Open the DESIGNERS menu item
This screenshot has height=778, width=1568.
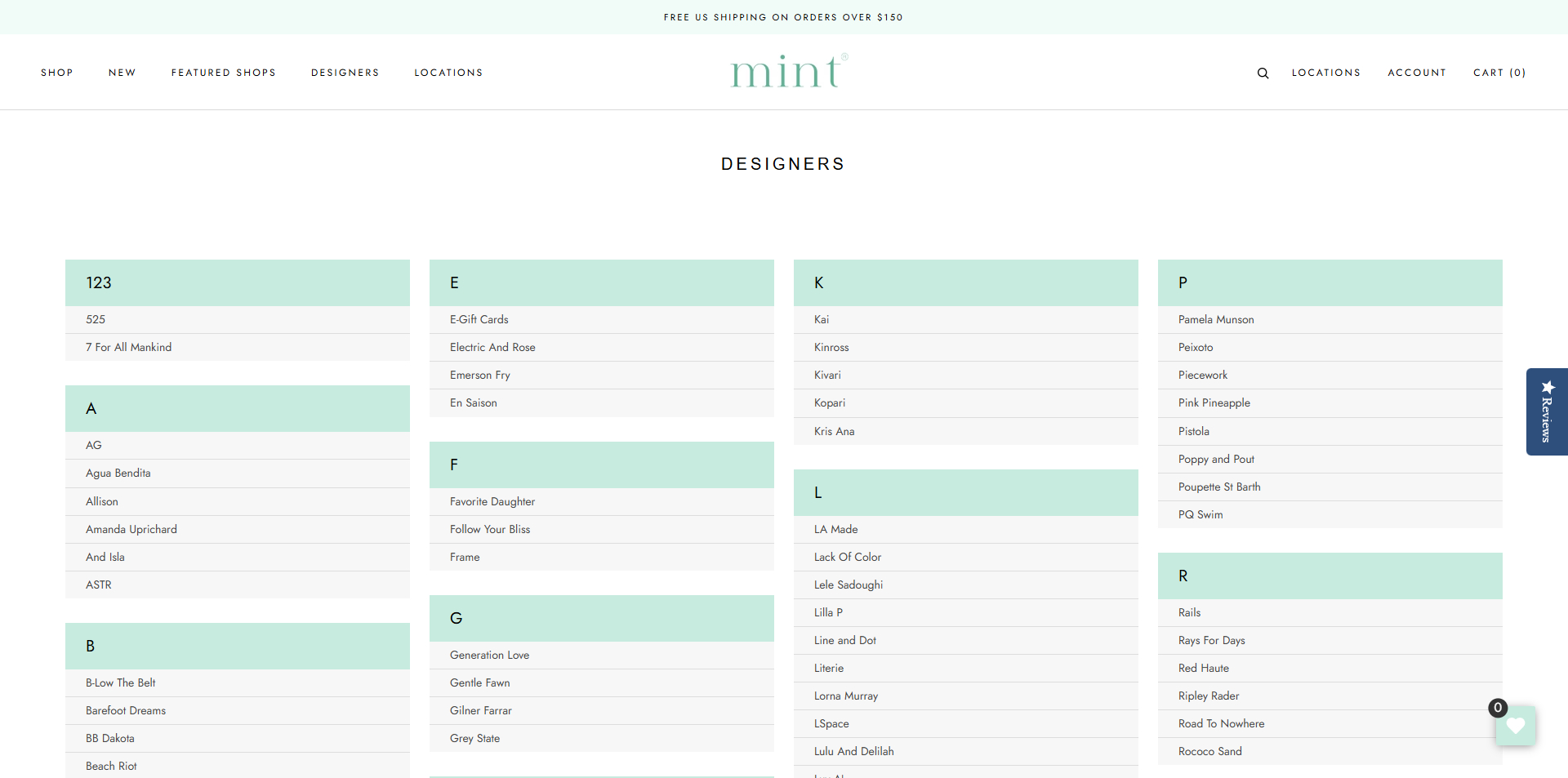[x=345, y=73]
